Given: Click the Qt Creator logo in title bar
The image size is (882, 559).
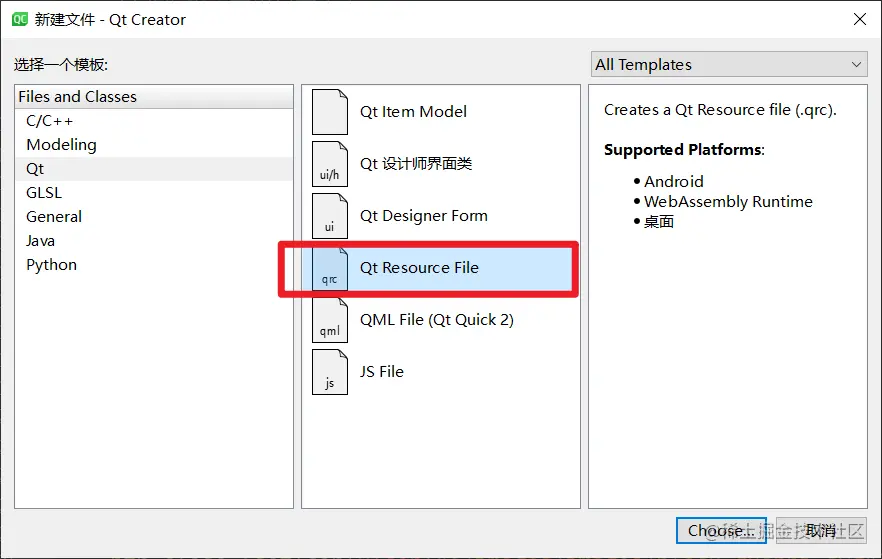Looking at the screenshot, I should coord(20,20).
